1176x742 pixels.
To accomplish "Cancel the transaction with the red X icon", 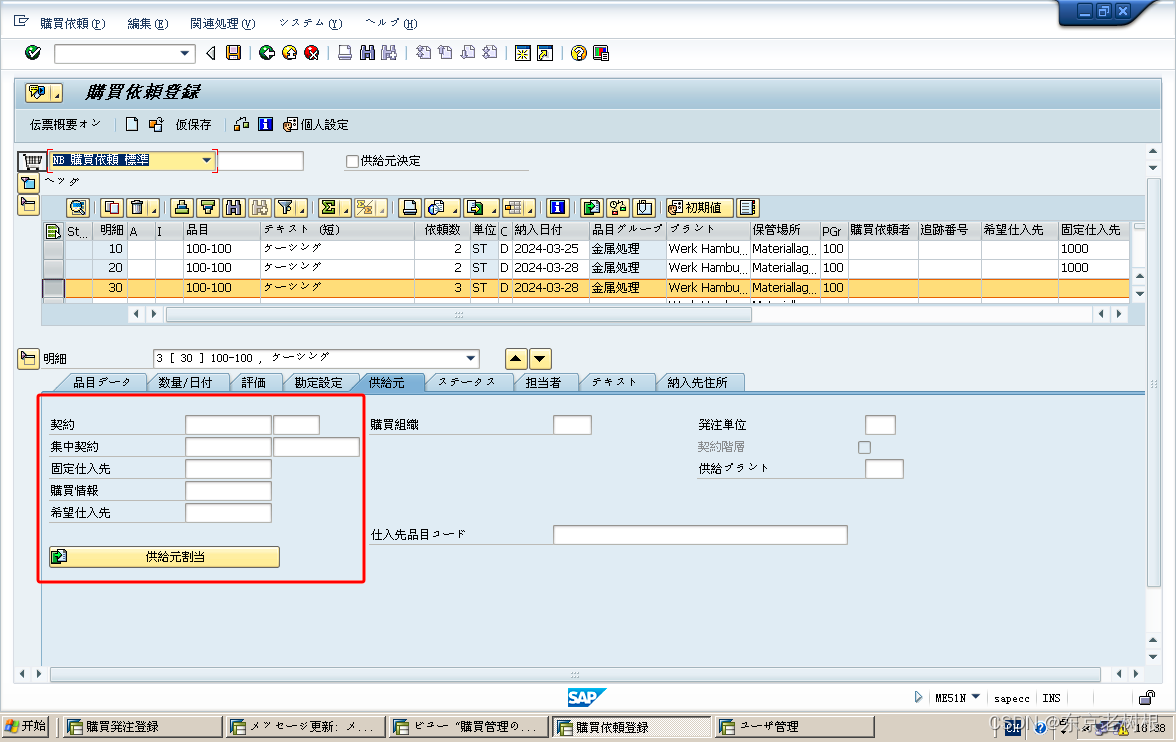I will pyautogui.click(x=311, y=53).
